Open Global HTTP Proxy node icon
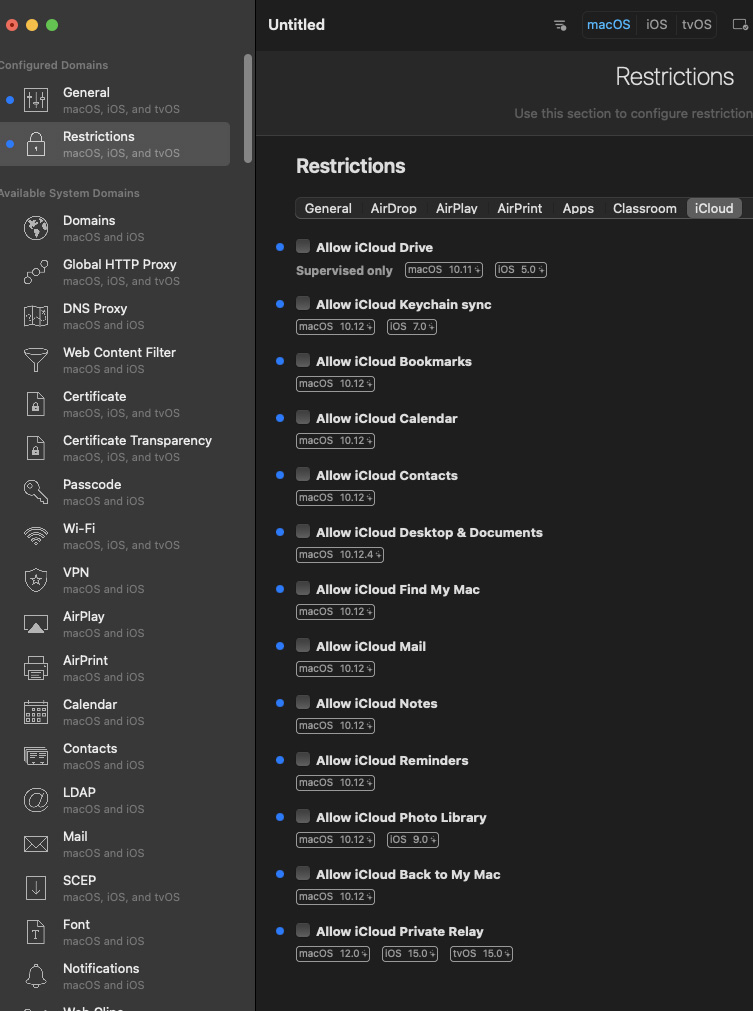This screenshot has height=1011, width=753. pos(36,272)
